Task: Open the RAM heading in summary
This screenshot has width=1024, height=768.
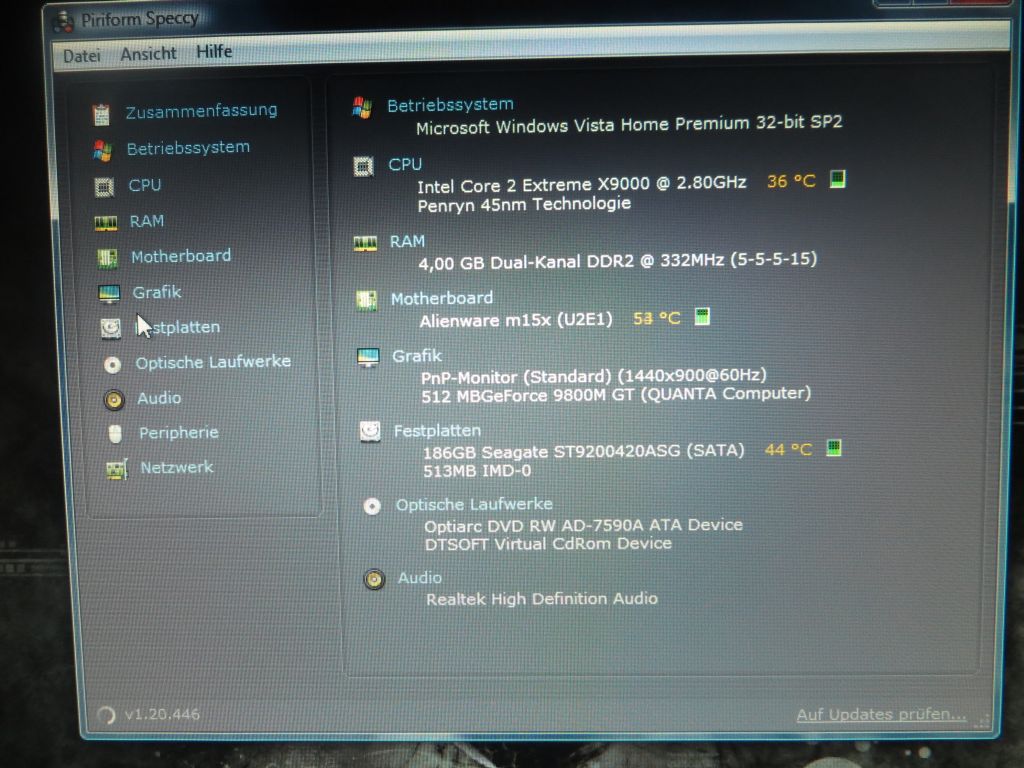Action: tap(407, 242)
